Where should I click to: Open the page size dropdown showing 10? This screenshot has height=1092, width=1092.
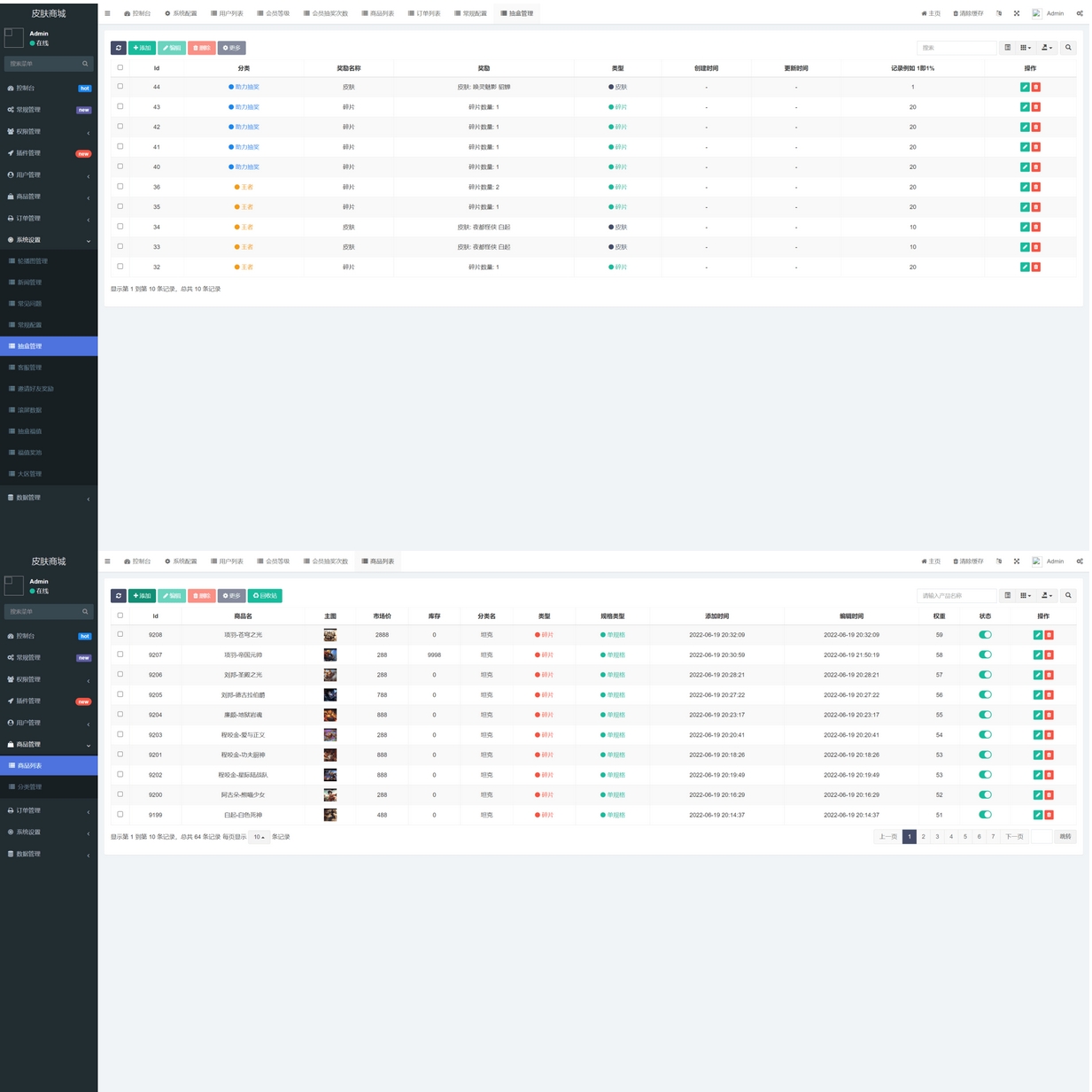(x=259, y=837)
